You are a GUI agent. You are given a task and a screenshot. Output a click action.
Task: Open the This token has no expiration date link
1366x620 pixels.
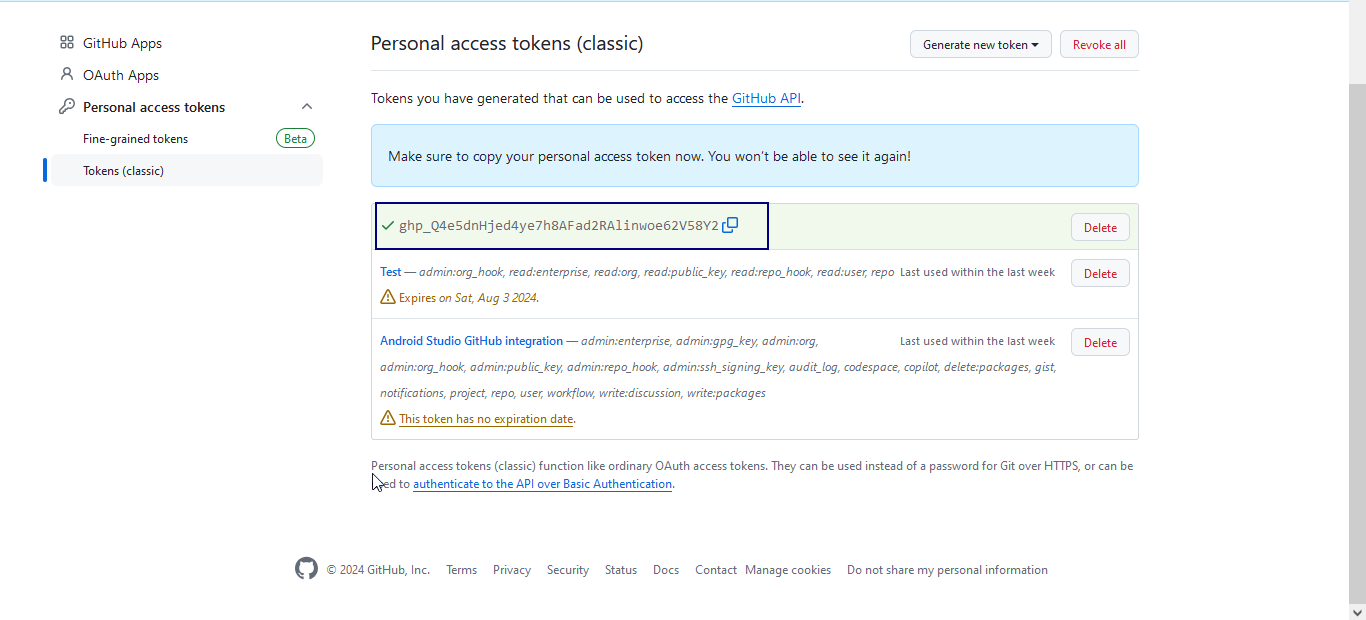pyautogui.click(x=486, y=419)
